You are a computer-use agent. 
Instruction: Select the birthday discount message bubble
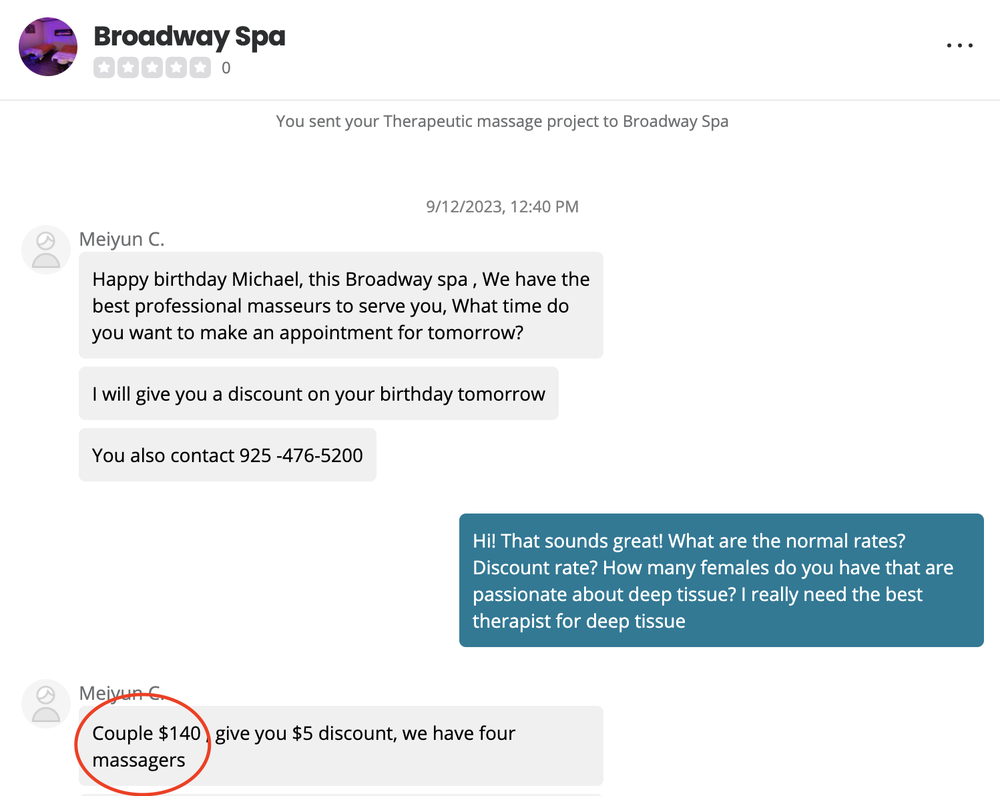click(319, 394)
